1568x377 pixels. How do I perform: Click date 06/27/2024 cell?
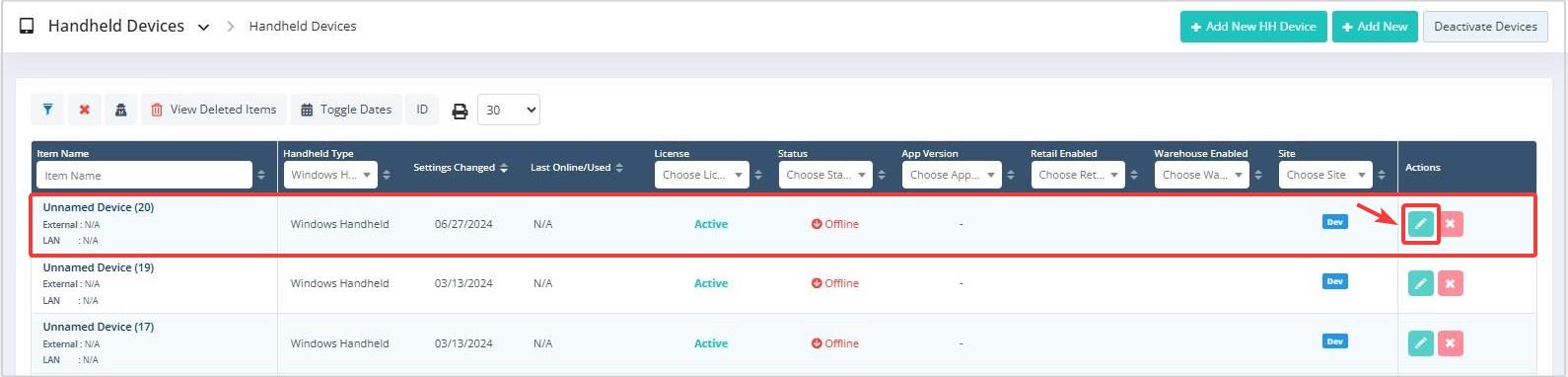click(463, 224)
